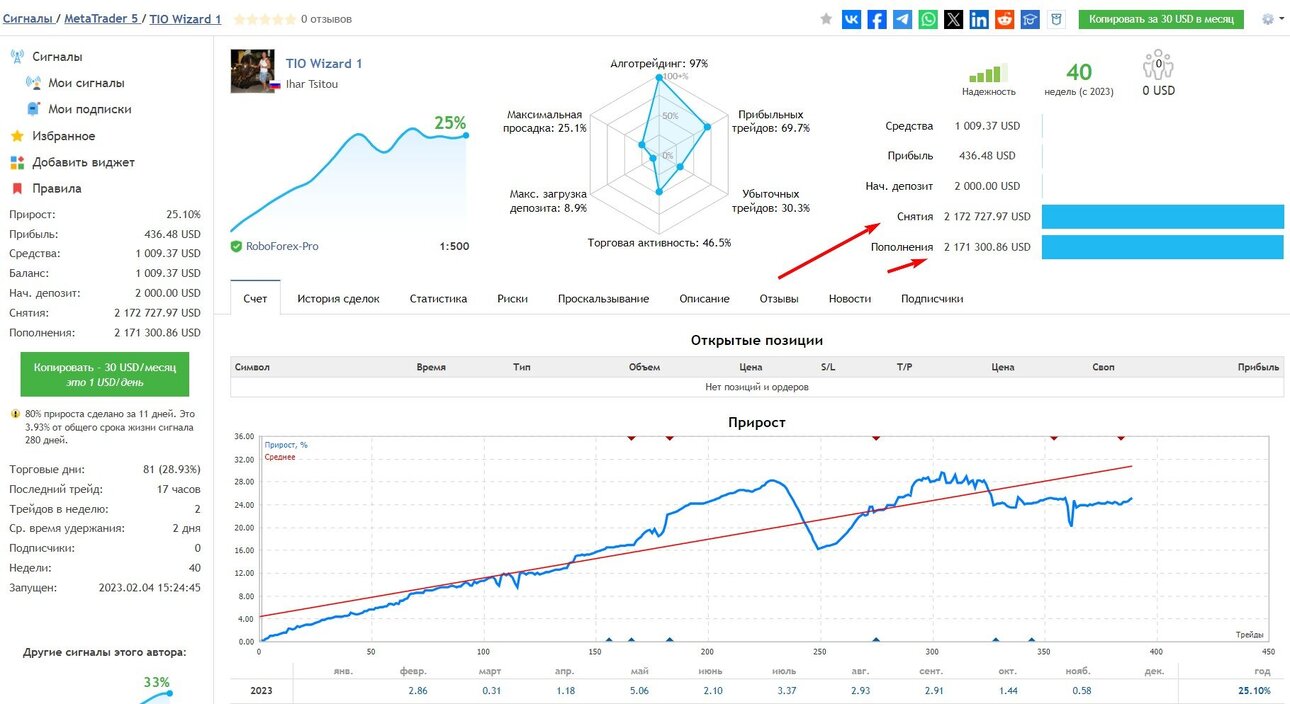Click the Своп column header
Image resolution: width=1290 pixels, height=704 pixels.
point(1103,367)
